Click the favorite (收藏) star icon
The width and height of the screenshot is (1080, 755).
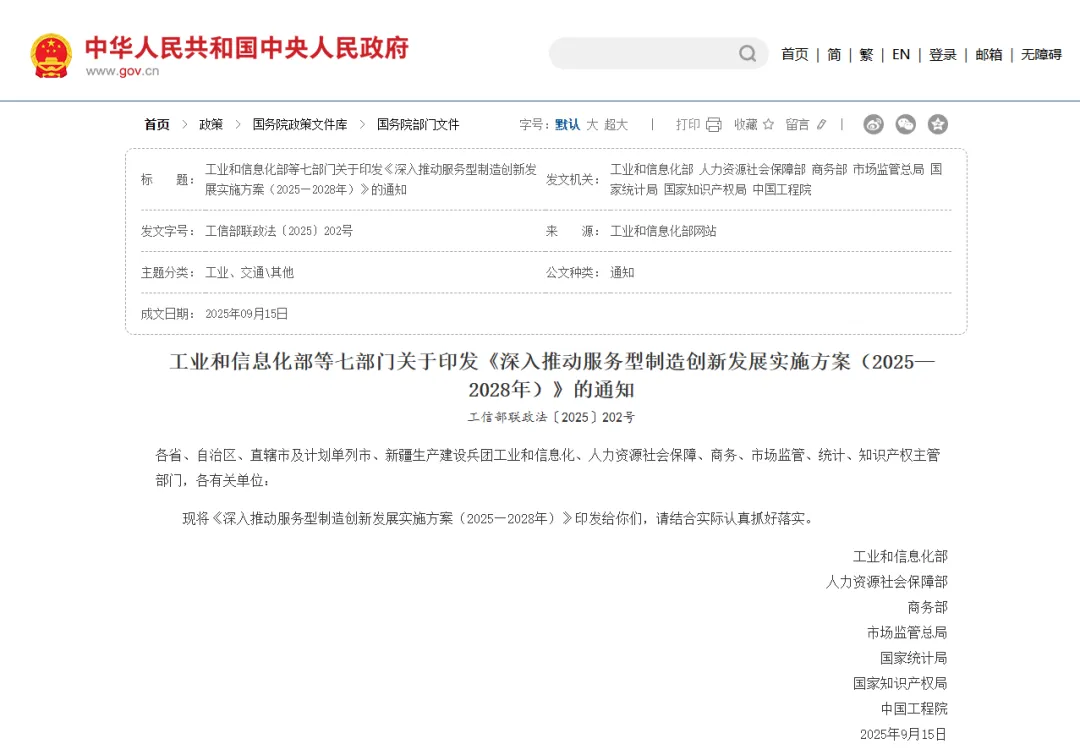(x=768, y=125)
